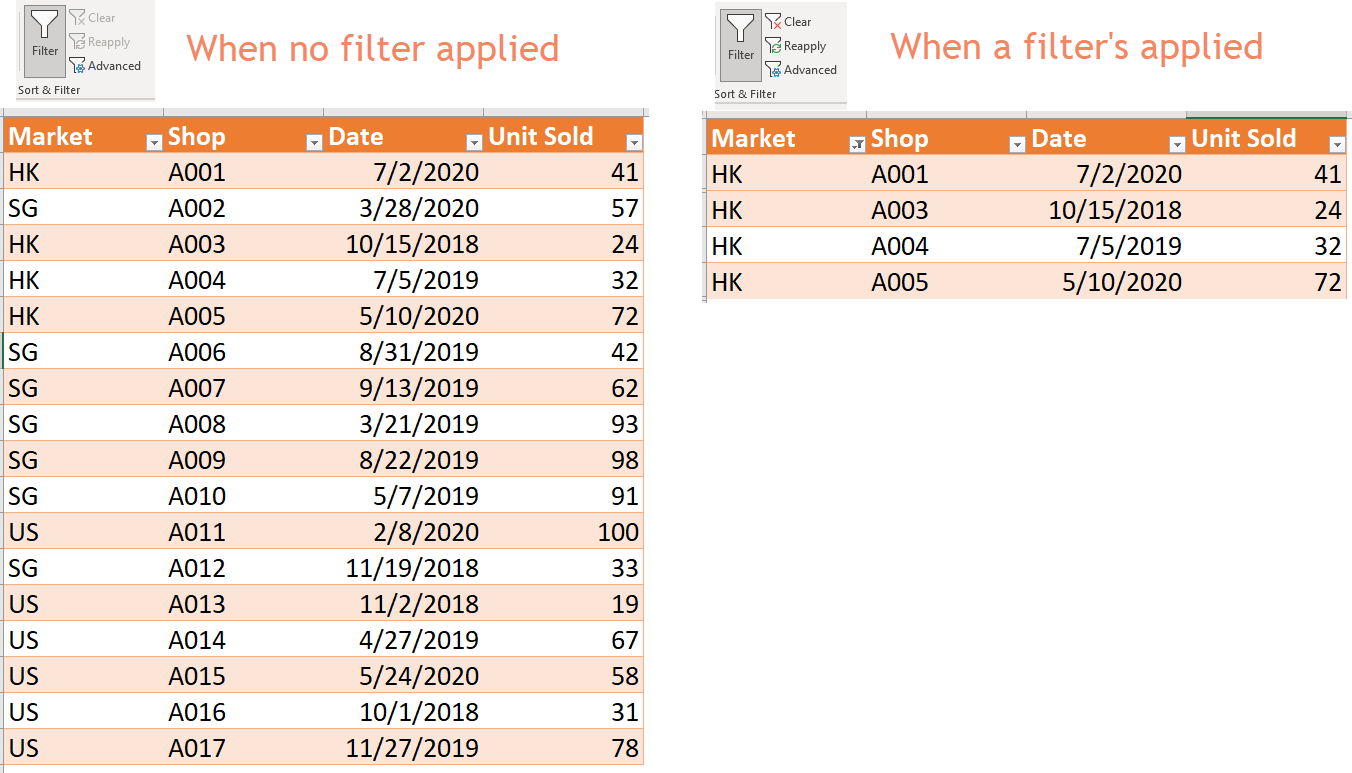Open the Filter tool in the right Sort & Filter group
Viewport: 1352px width, 773px height.
(x=740, y=45)
